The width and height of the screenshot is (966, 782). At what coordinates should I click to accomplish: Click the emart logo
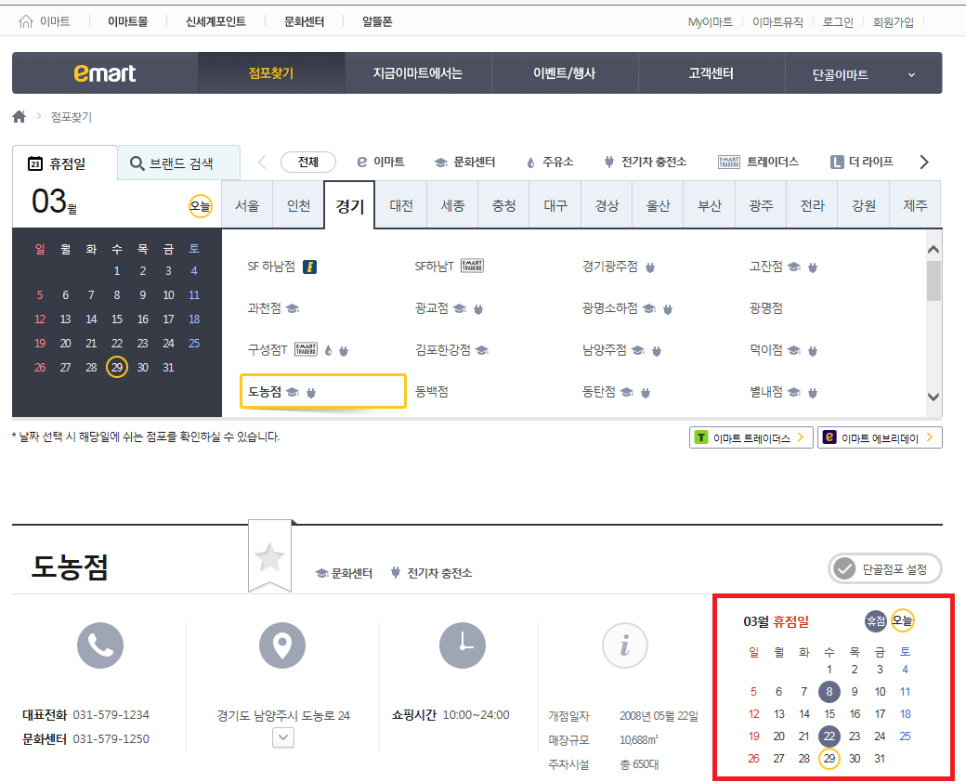pos(105,73)
